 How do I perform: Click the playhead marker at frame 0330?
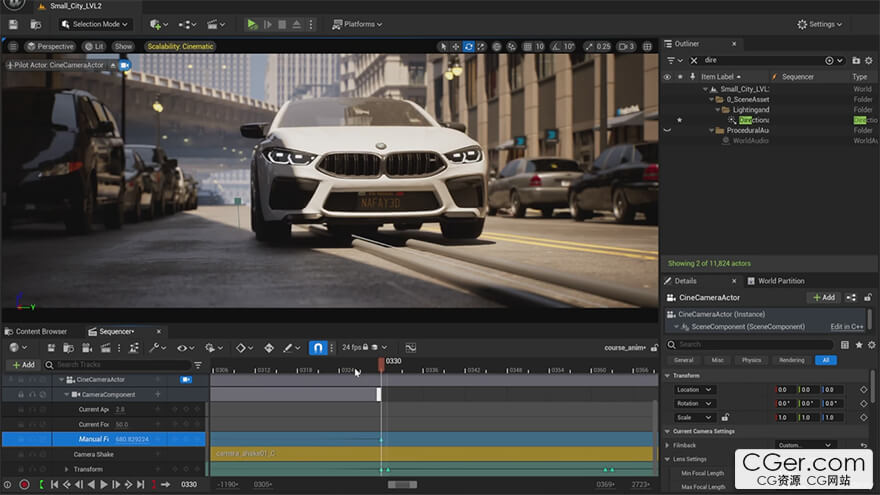(381, 363)
